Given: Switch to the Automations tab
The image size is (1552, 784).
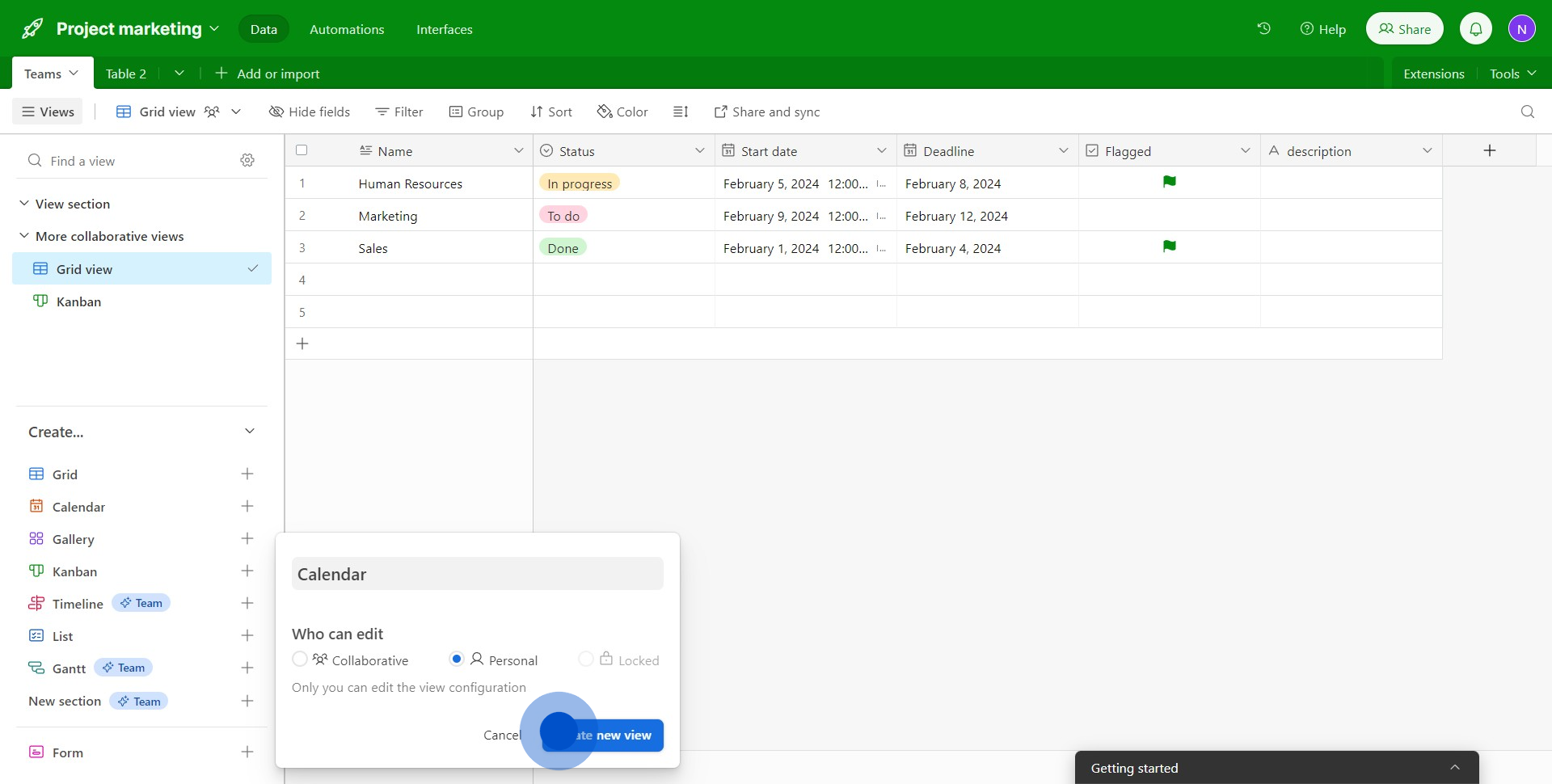Looking at the screenshot, I should click(347, 29).
